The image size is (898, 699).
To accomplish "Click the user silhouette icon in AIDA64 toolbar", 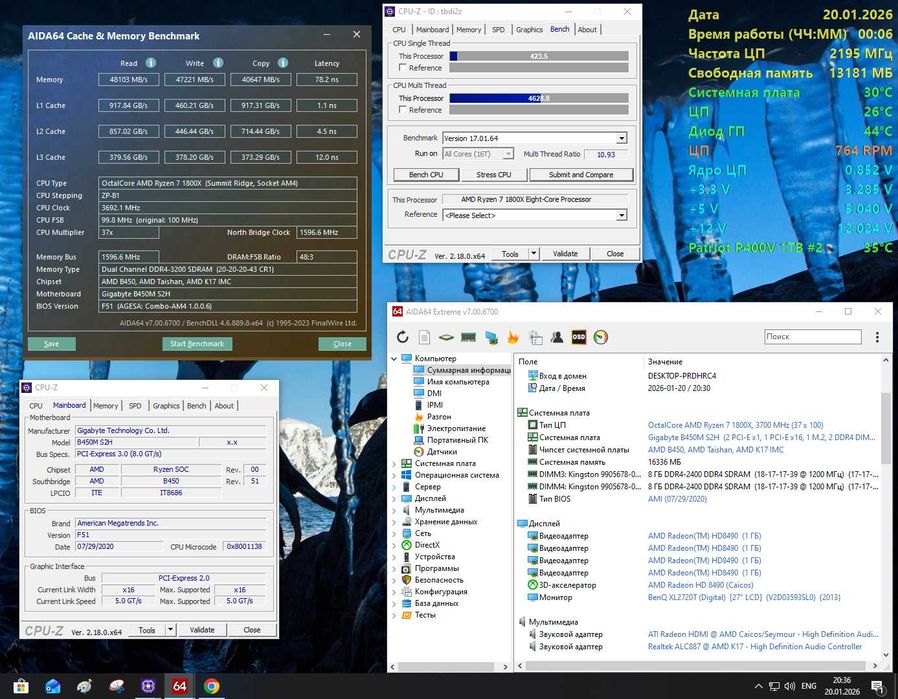I will [557, 337].
